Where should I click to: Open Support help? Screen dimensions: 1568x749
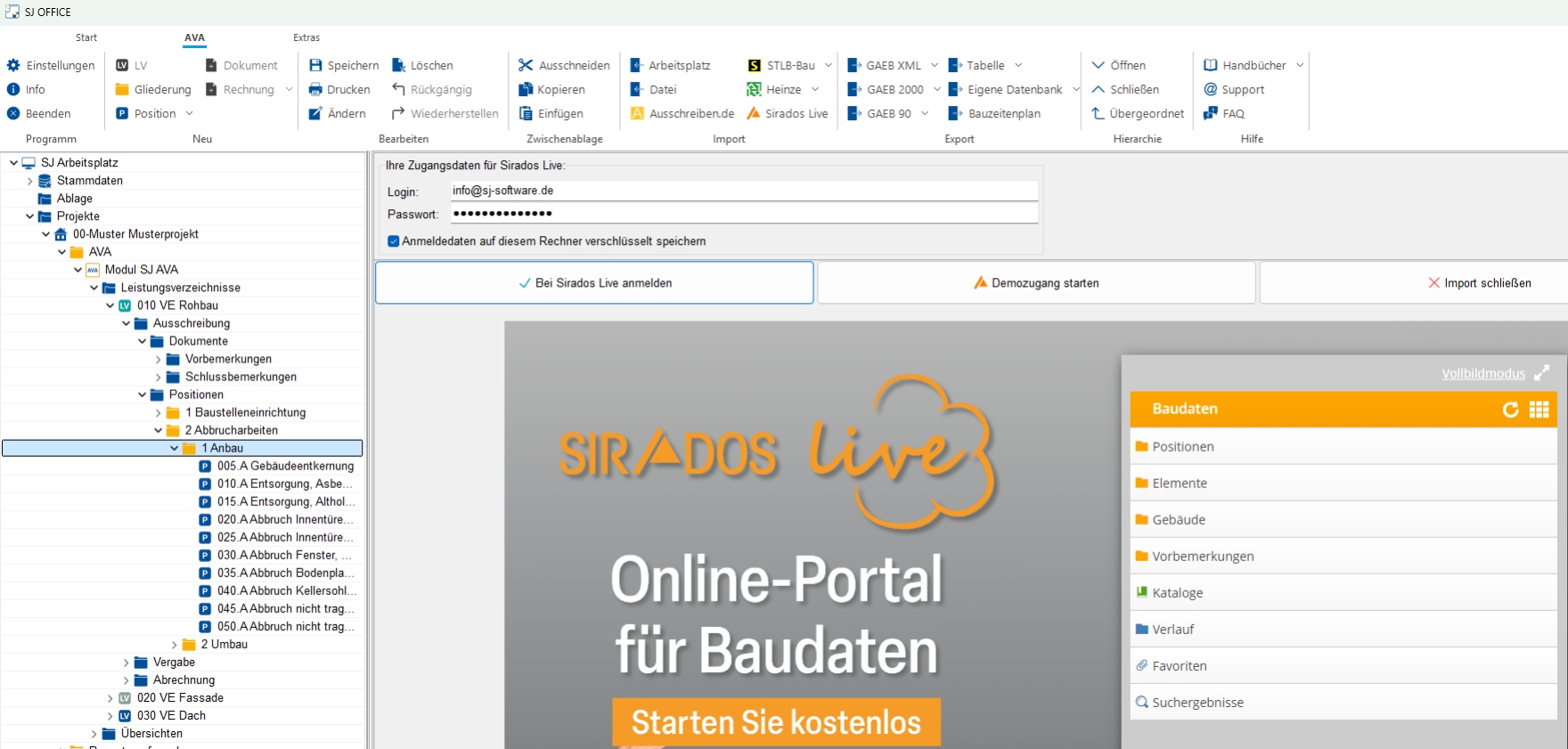click(1234, 89)
